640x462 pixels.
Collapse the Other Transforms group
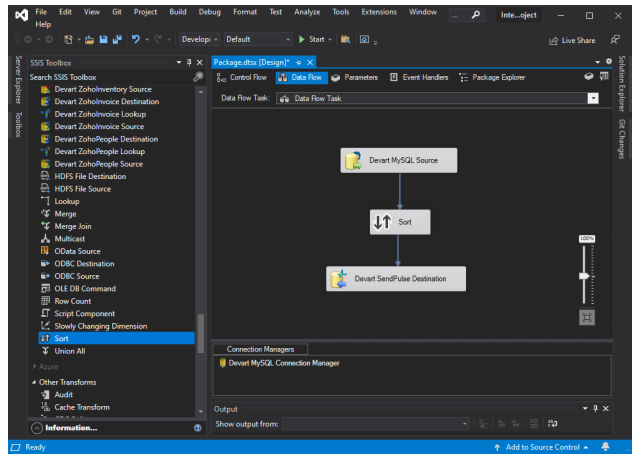pos(34,382)
